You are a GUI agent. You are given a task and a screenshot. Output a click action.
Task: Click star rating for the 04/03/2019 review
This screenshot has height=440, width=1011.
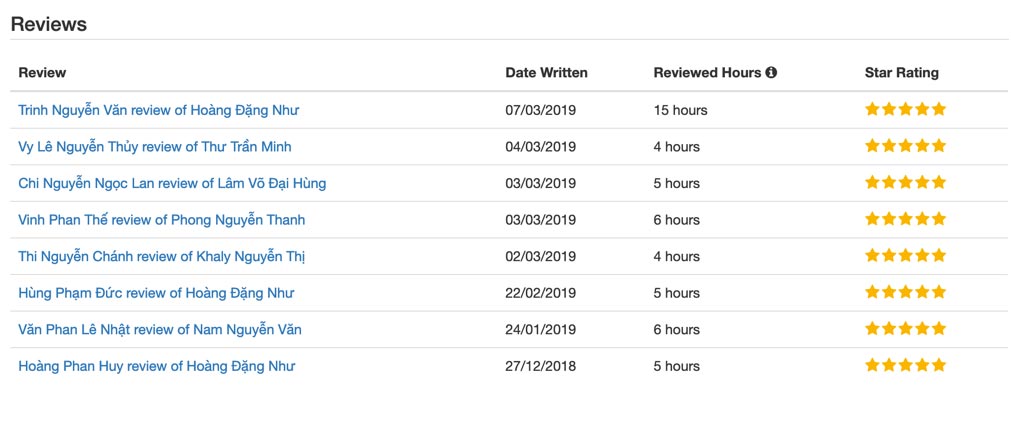905,146
